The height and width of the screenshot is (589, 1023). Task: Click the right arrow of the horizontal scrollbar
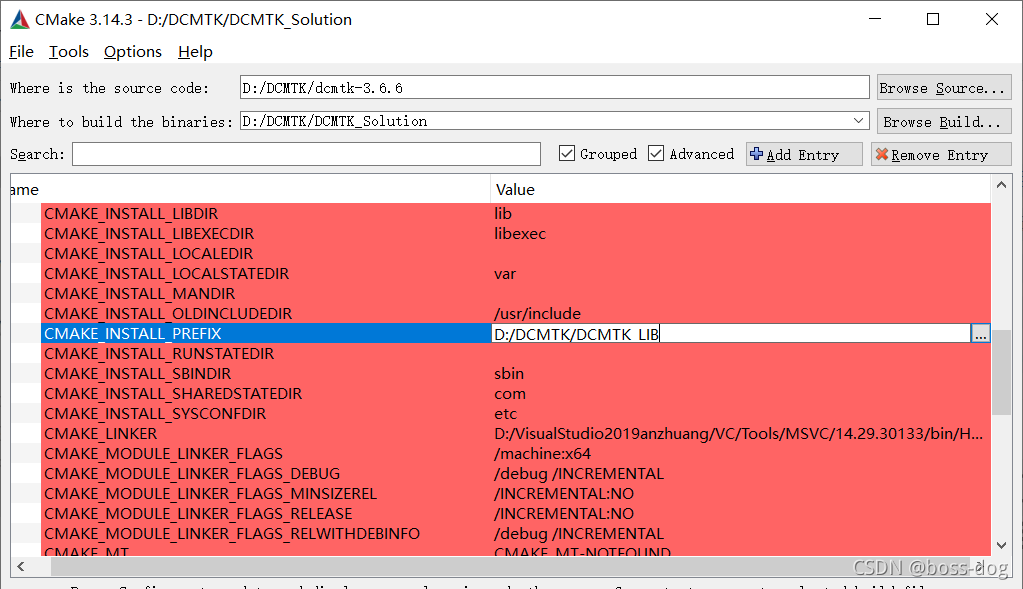pyautogui.click(x=1001, y=566)
